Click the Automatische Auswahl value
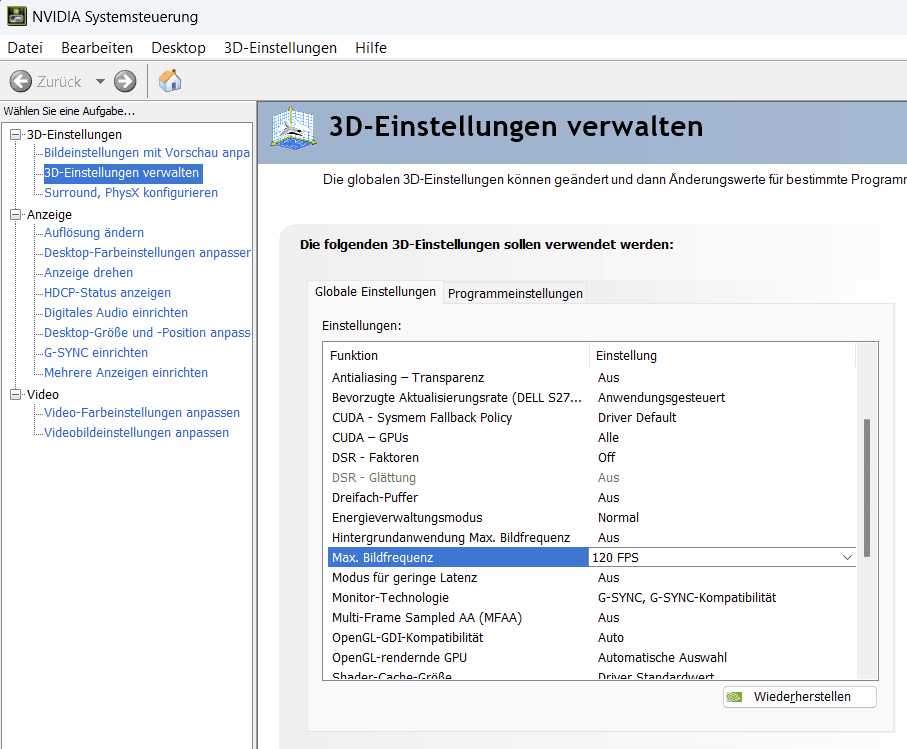Viewport: 907px width, 749px height. [662, 658]
